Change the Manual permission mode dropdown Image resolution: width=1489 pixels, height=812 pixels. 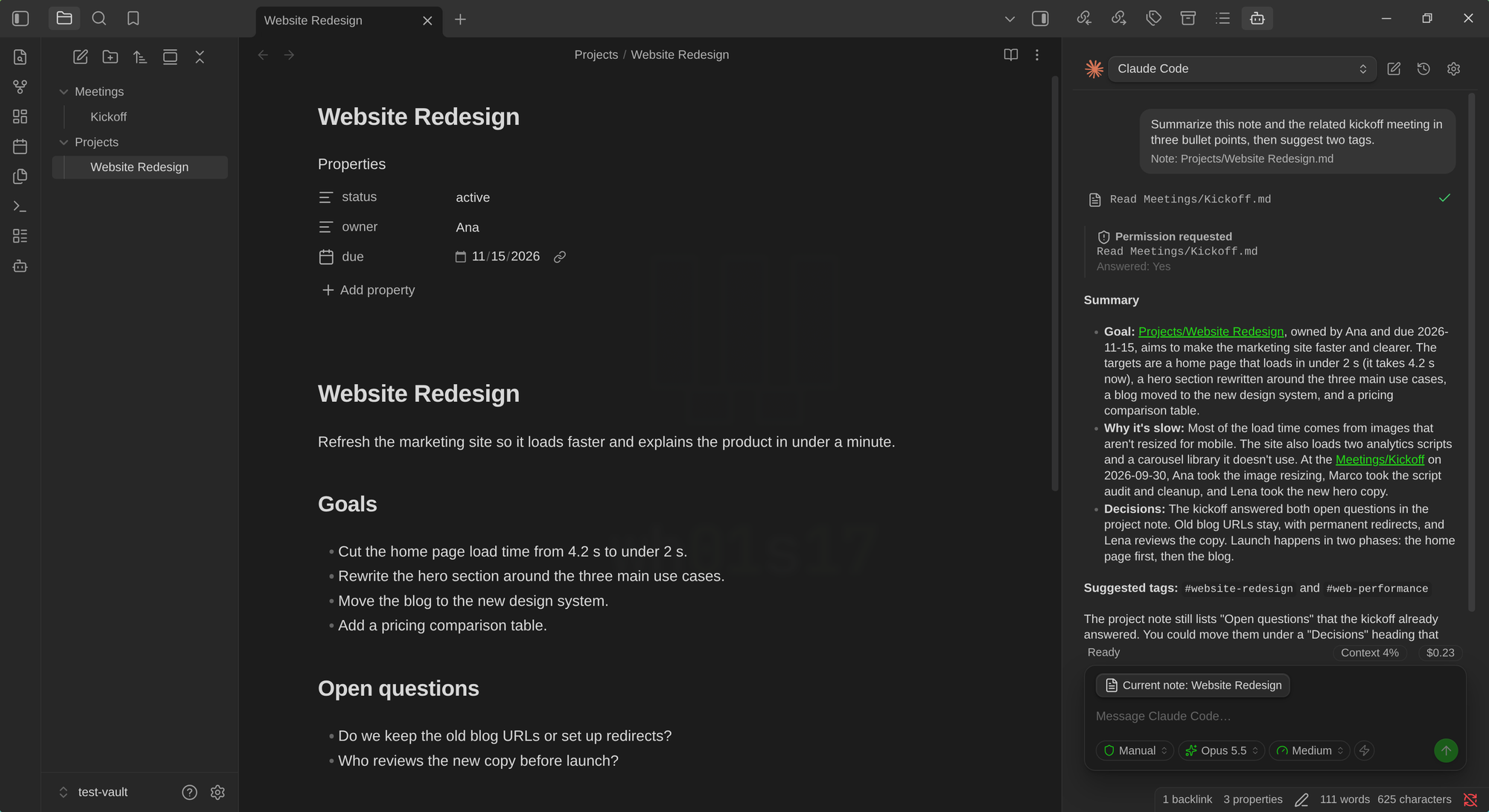[1135, 750]
